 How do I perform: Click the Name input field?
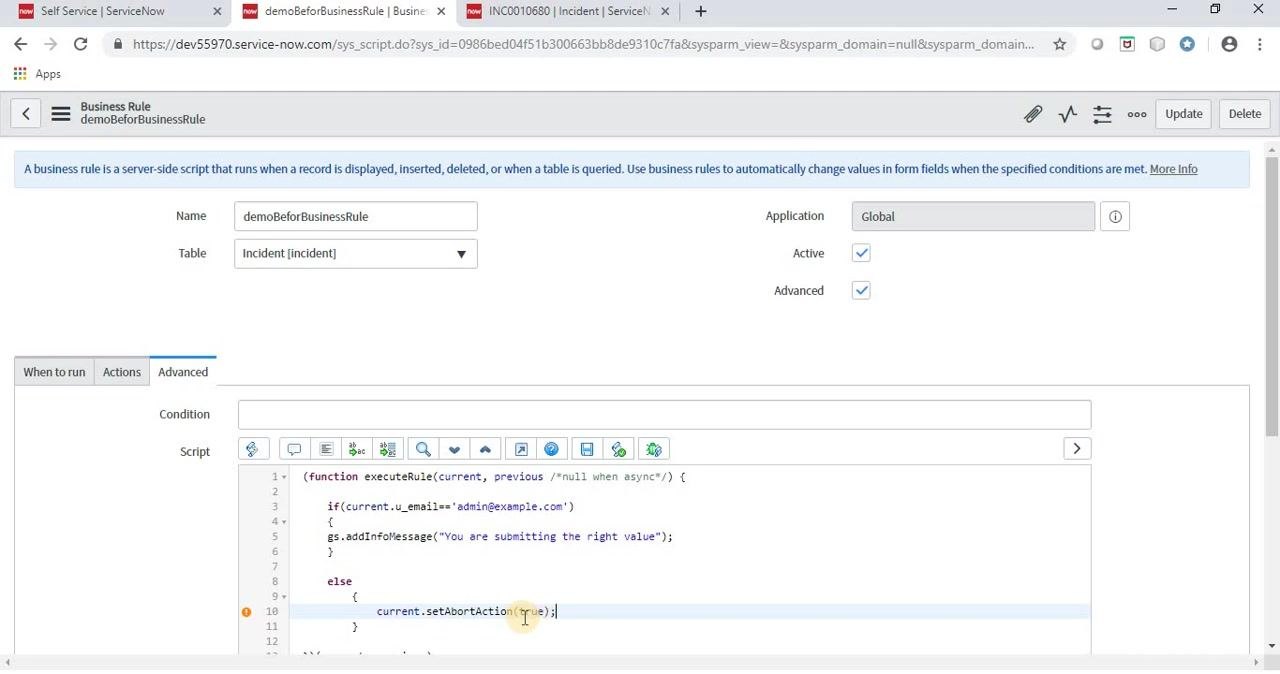coord(356,217)
